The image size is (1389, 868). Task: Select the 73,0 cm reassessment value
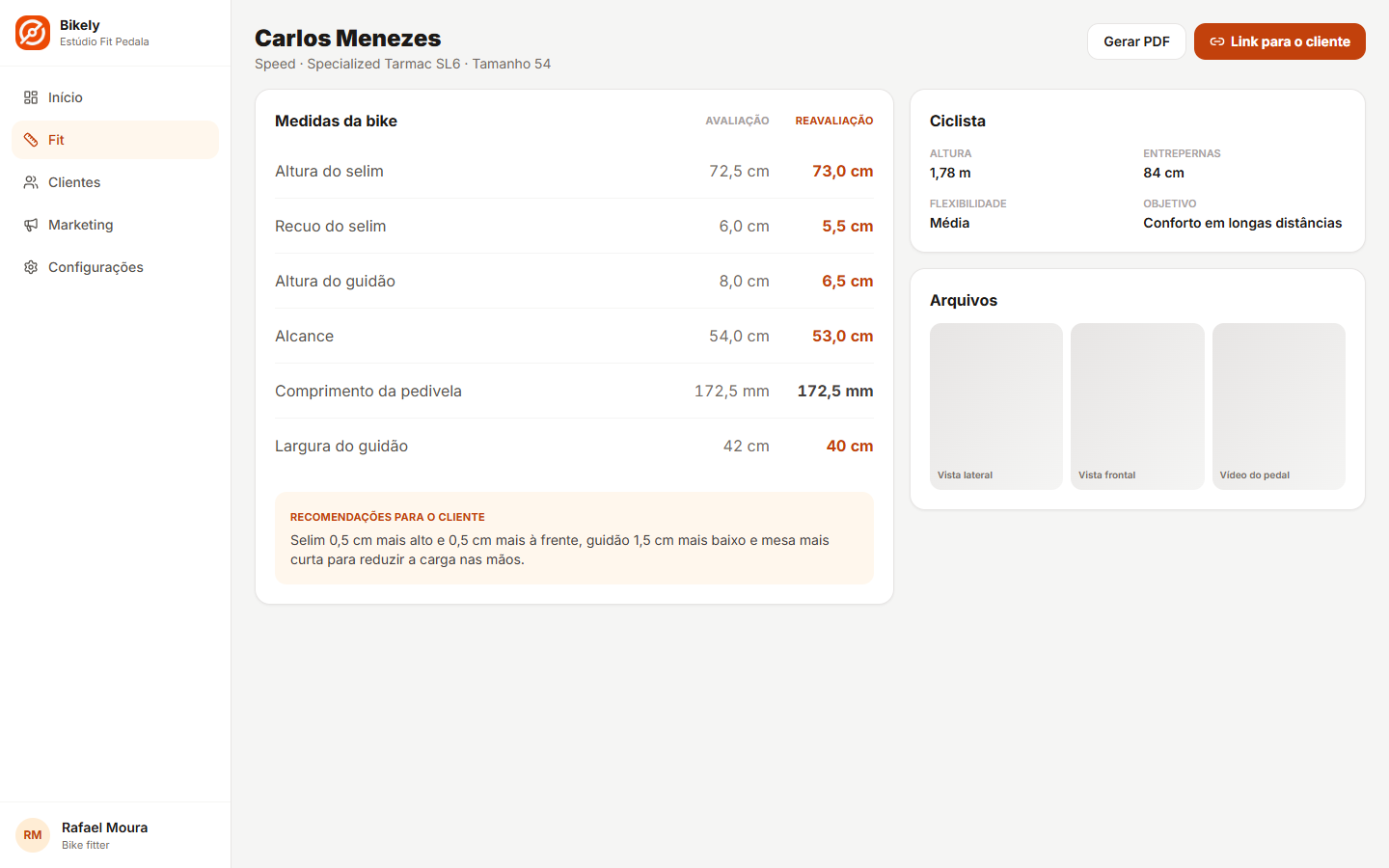pos(843,171)
